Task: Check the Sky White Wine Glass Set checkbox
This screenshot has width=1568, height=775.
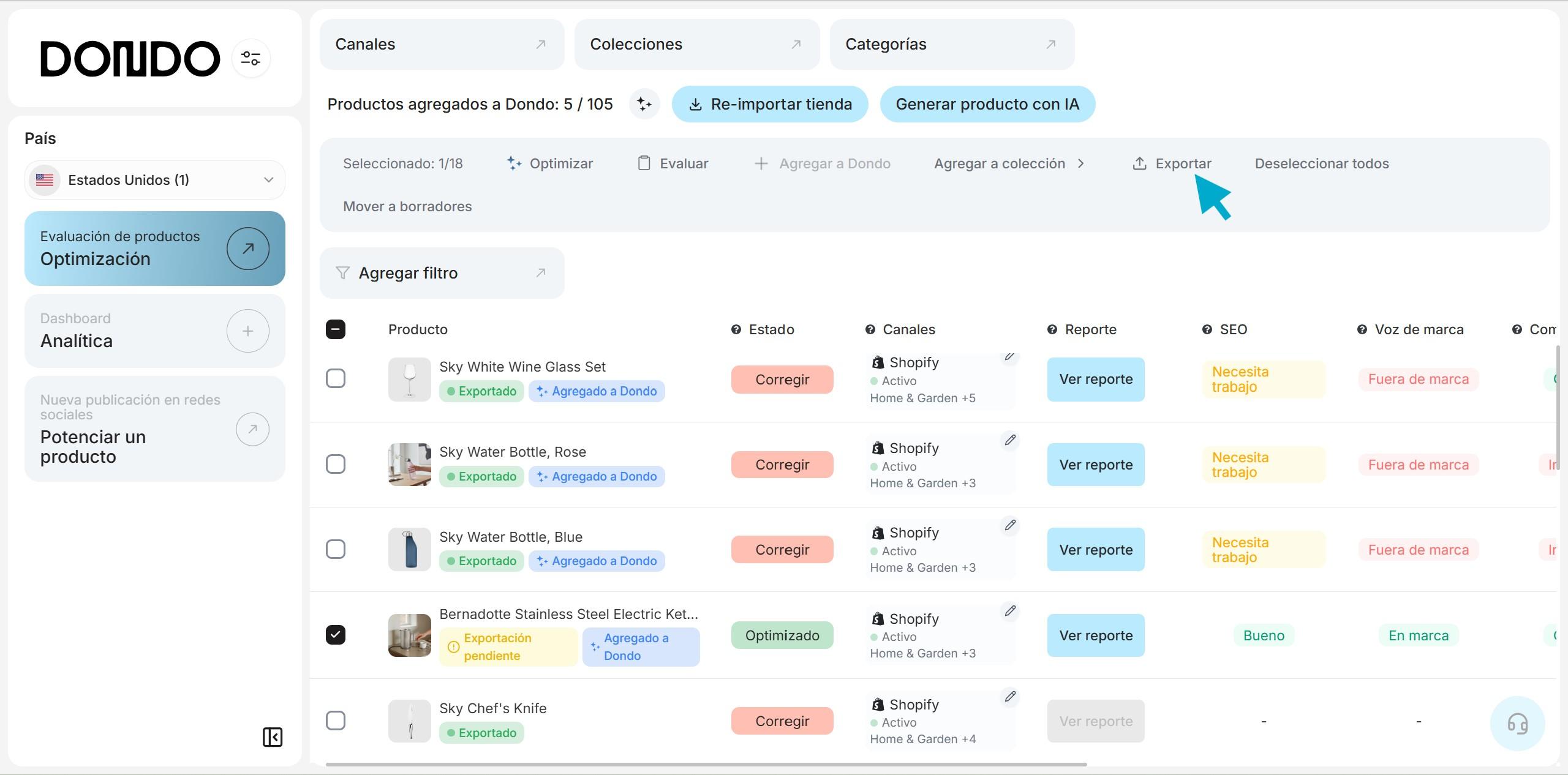Action: [336, 378]
